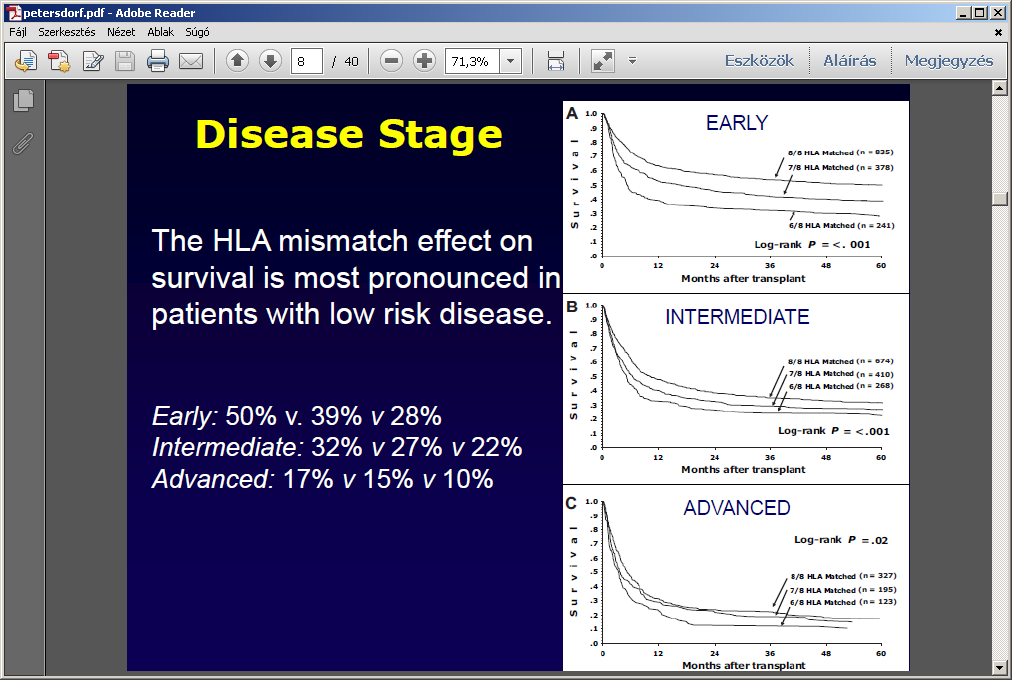This screenshot has width=1012, height=680.
Task: Click the INTERMEDIATE chart heading
Action: (x=737, y=317)
